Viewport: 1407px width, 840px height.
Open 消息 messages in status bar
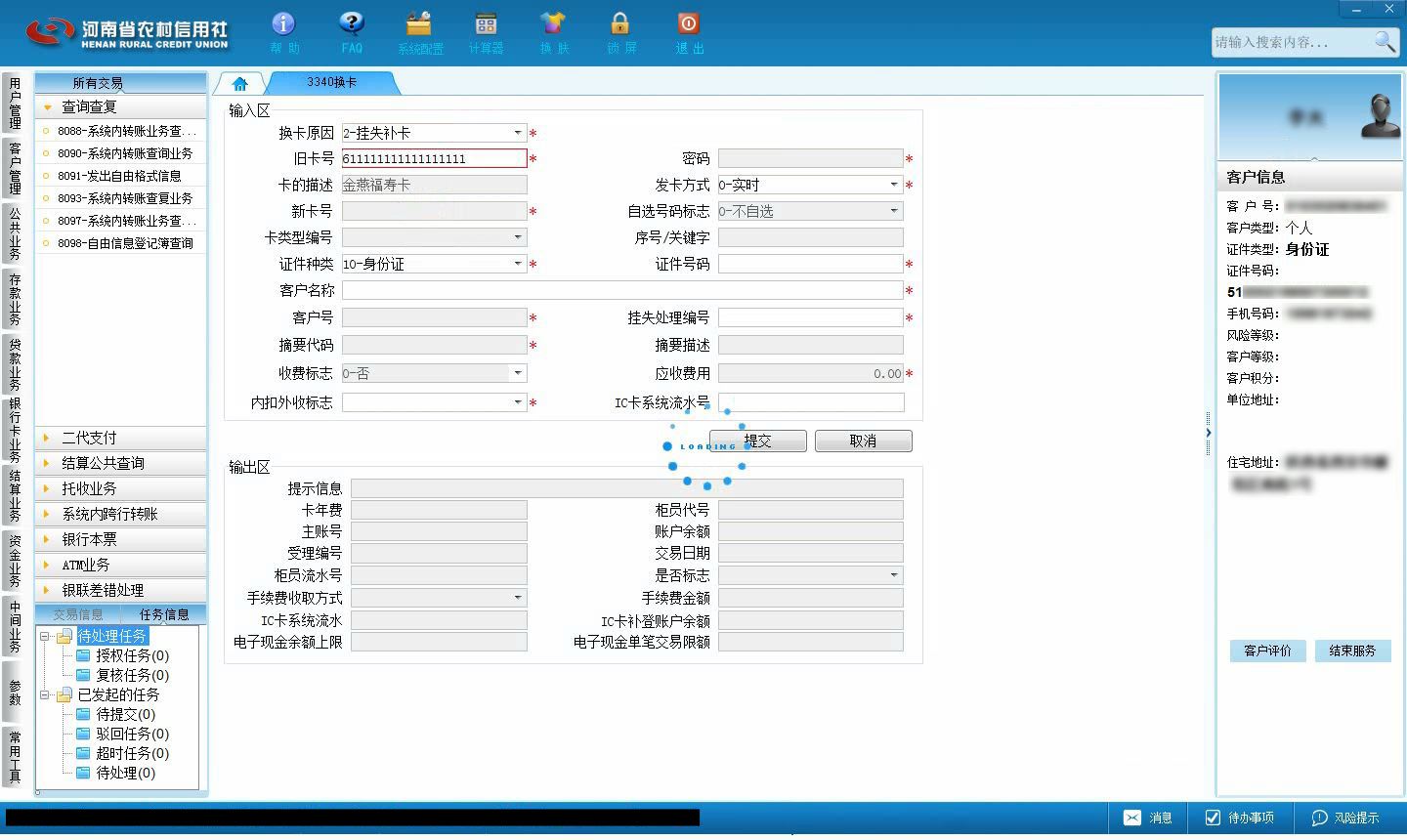point(1148,818)
